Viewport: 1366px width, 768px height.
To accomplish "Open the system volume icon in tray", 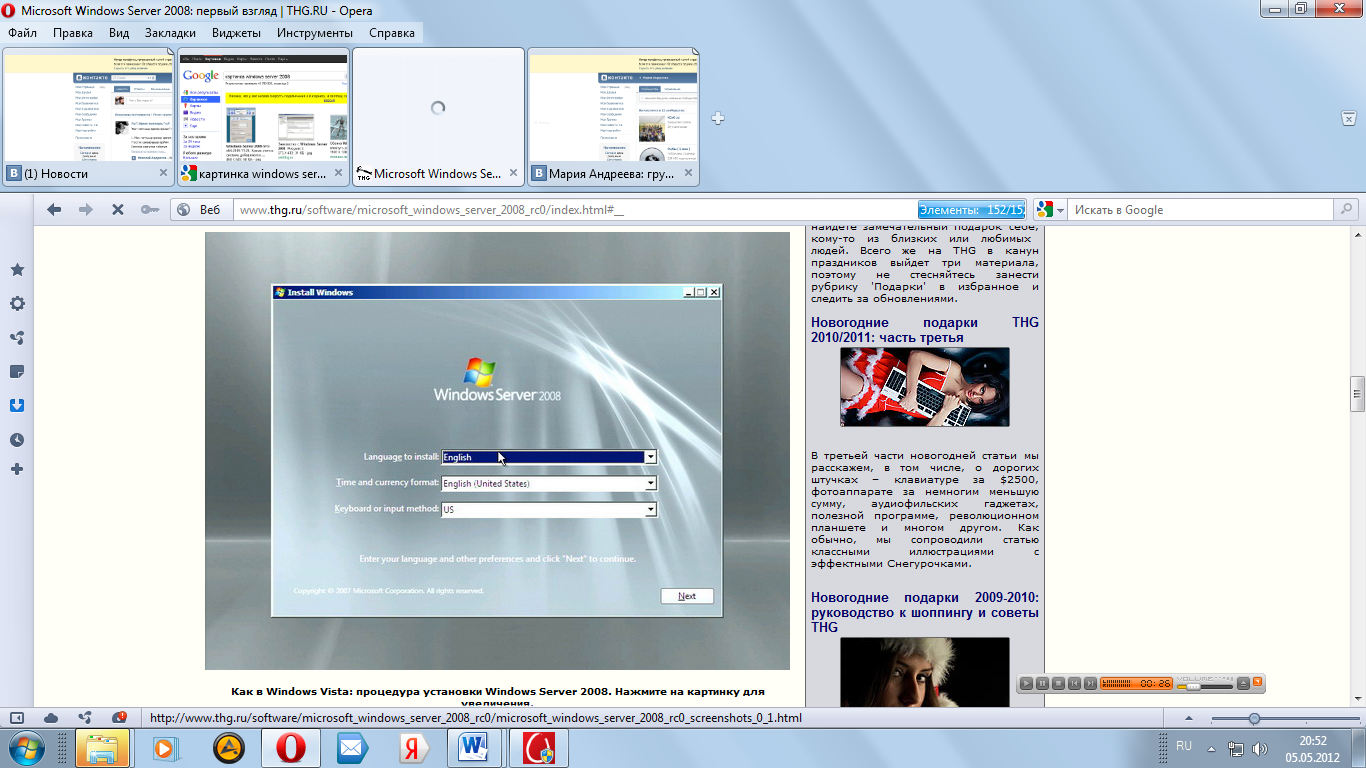I will pos(1261,748).
